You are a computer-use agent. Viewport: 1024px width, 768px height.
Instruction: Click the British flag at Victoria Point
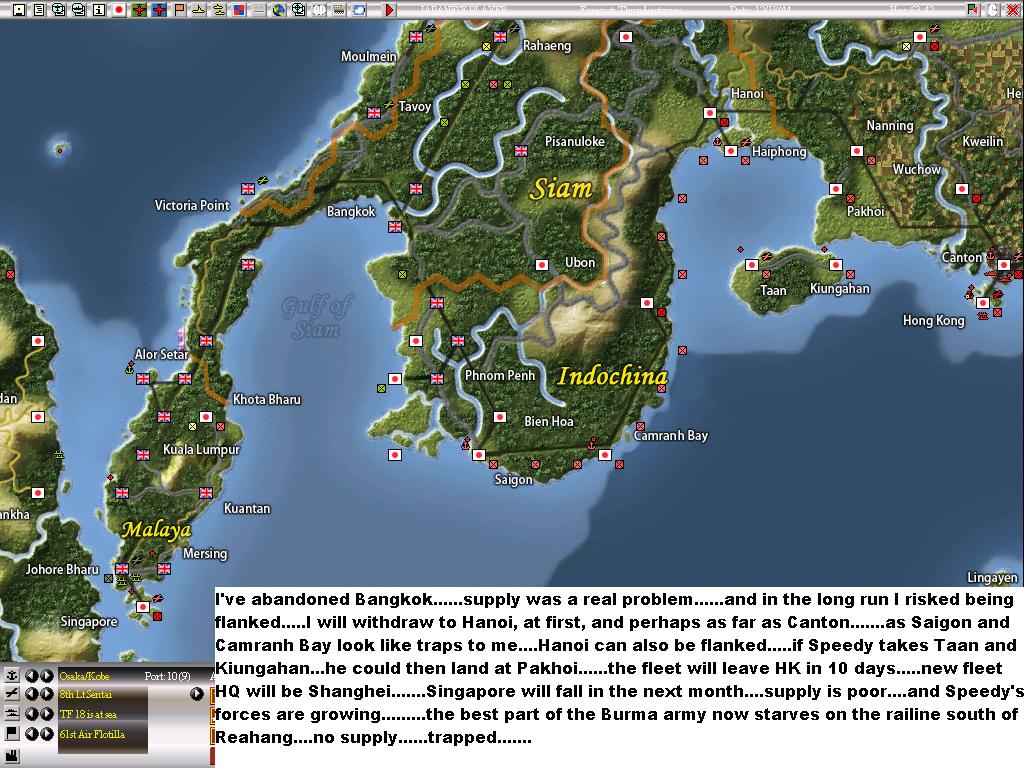tap(248, 189)
